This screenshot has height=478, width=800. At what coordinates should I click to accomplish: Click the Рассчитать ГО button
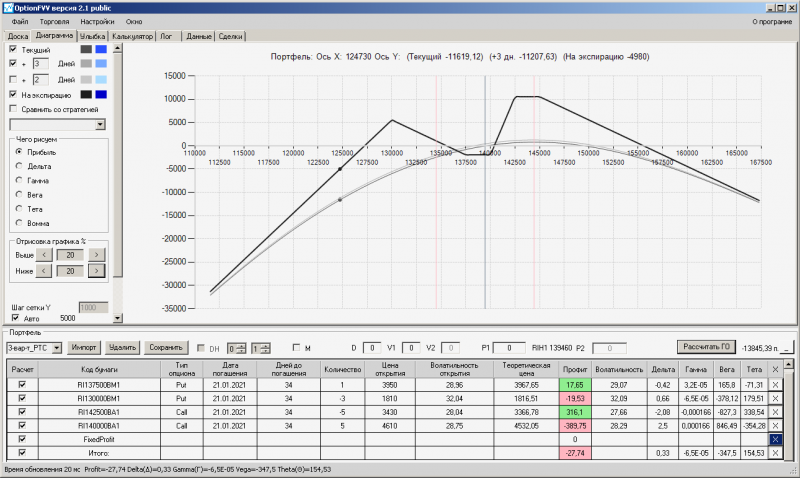[x=706, y=347]
